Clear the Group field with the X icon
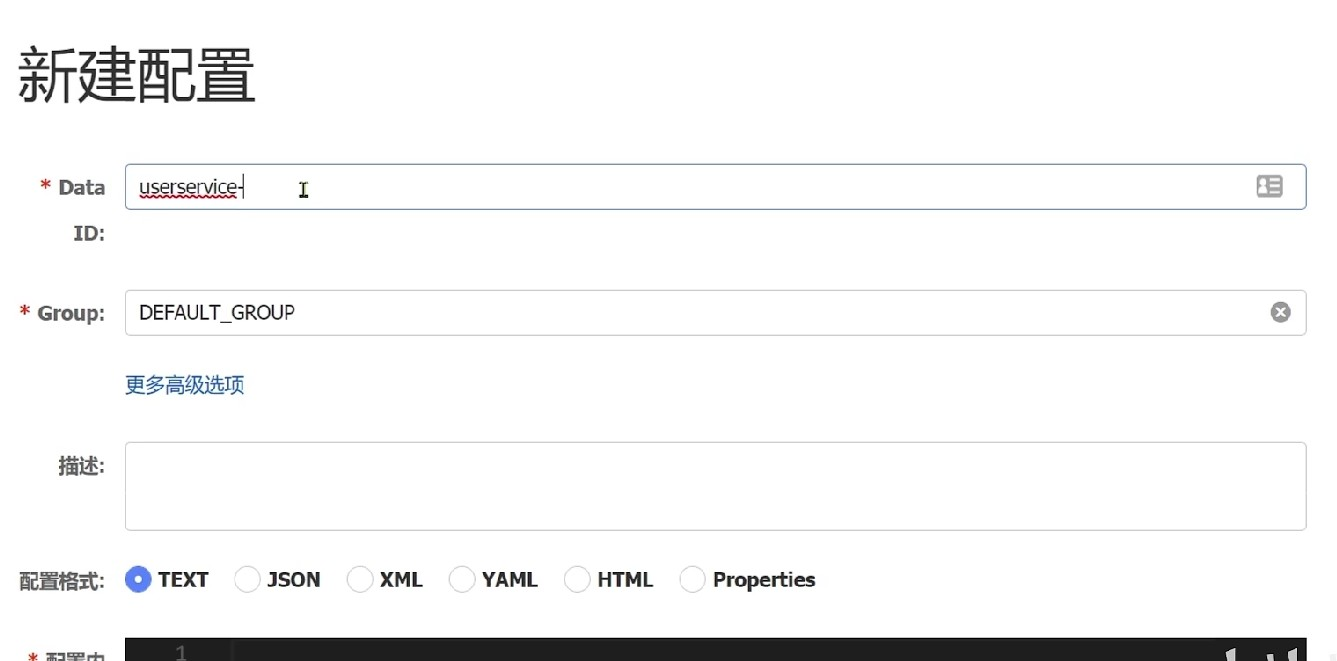This screenshot has height=661, width=1337. point(1280,313)
